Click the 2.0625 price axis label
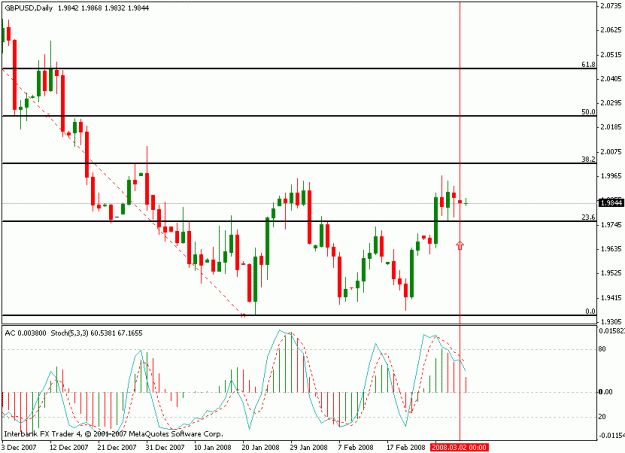625x453 pixels. point(611,30)
